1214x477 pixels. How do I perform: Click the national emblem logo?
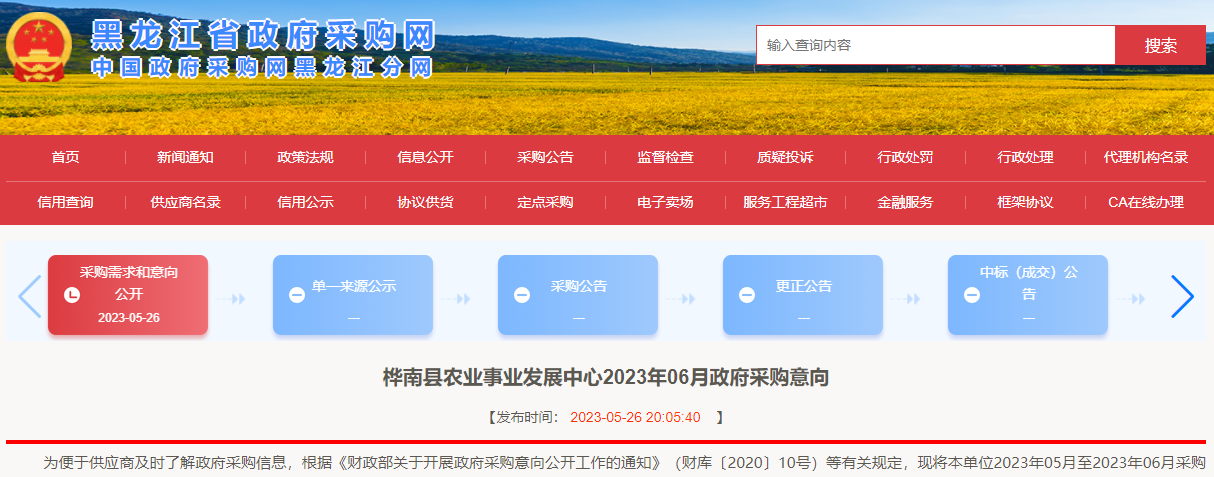(x=38, y=47)
